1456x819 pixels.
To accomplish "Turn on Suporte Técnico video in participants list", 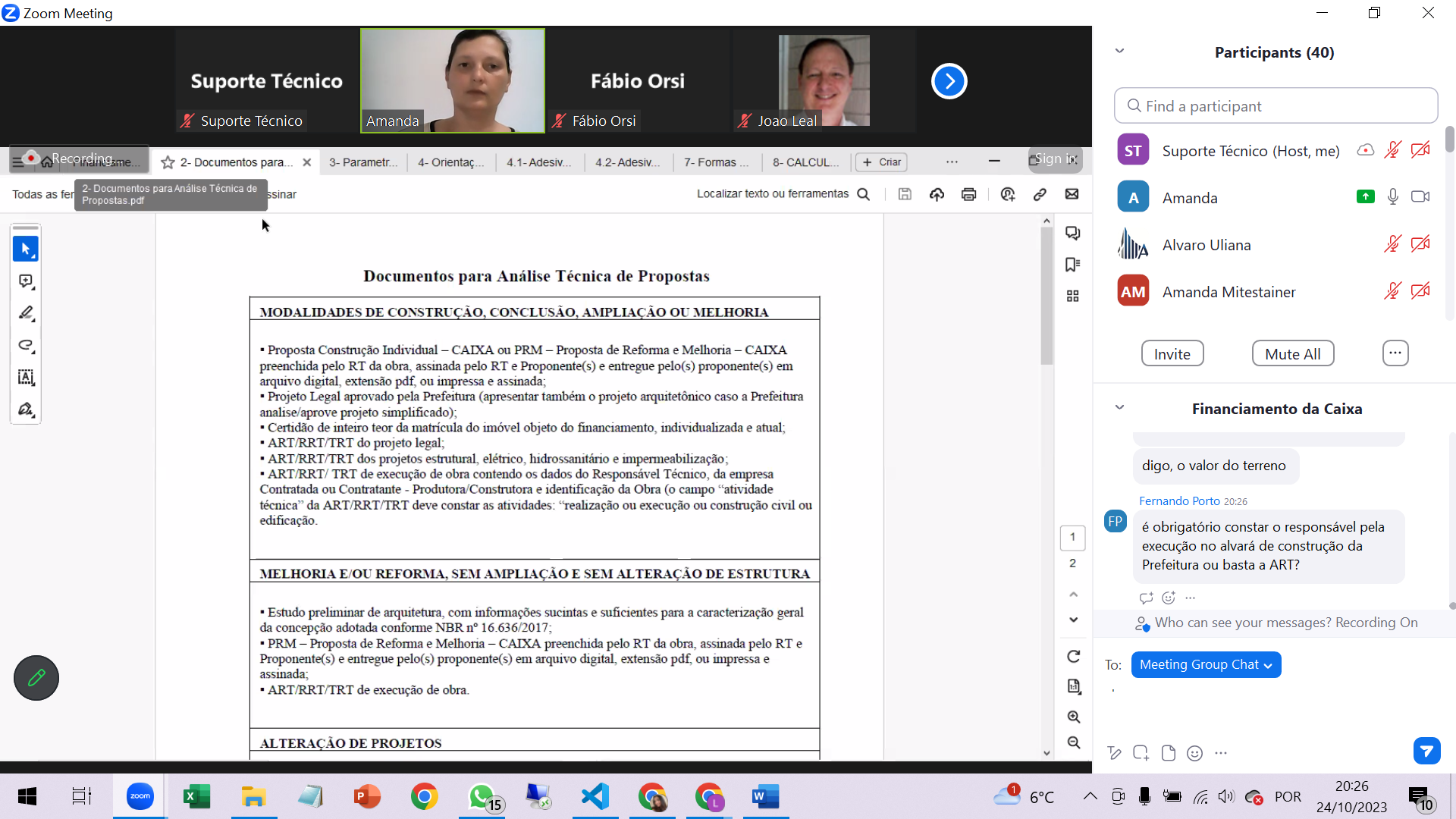I will click(1420, 150).
